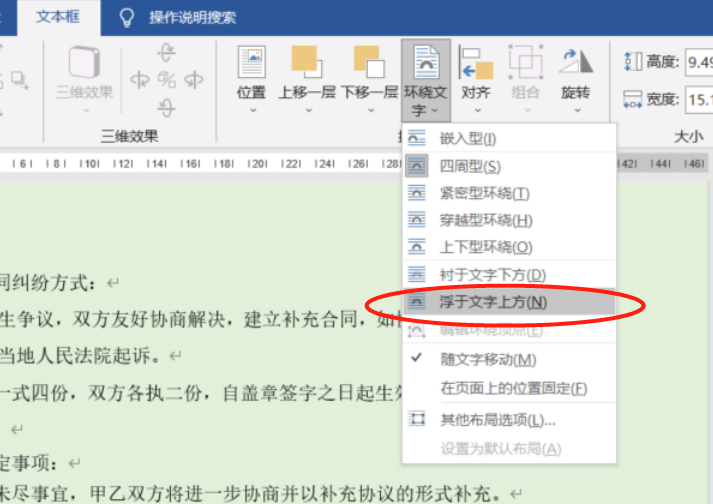Click the 衬于文字下方 menu item icon

pos(417,275)
